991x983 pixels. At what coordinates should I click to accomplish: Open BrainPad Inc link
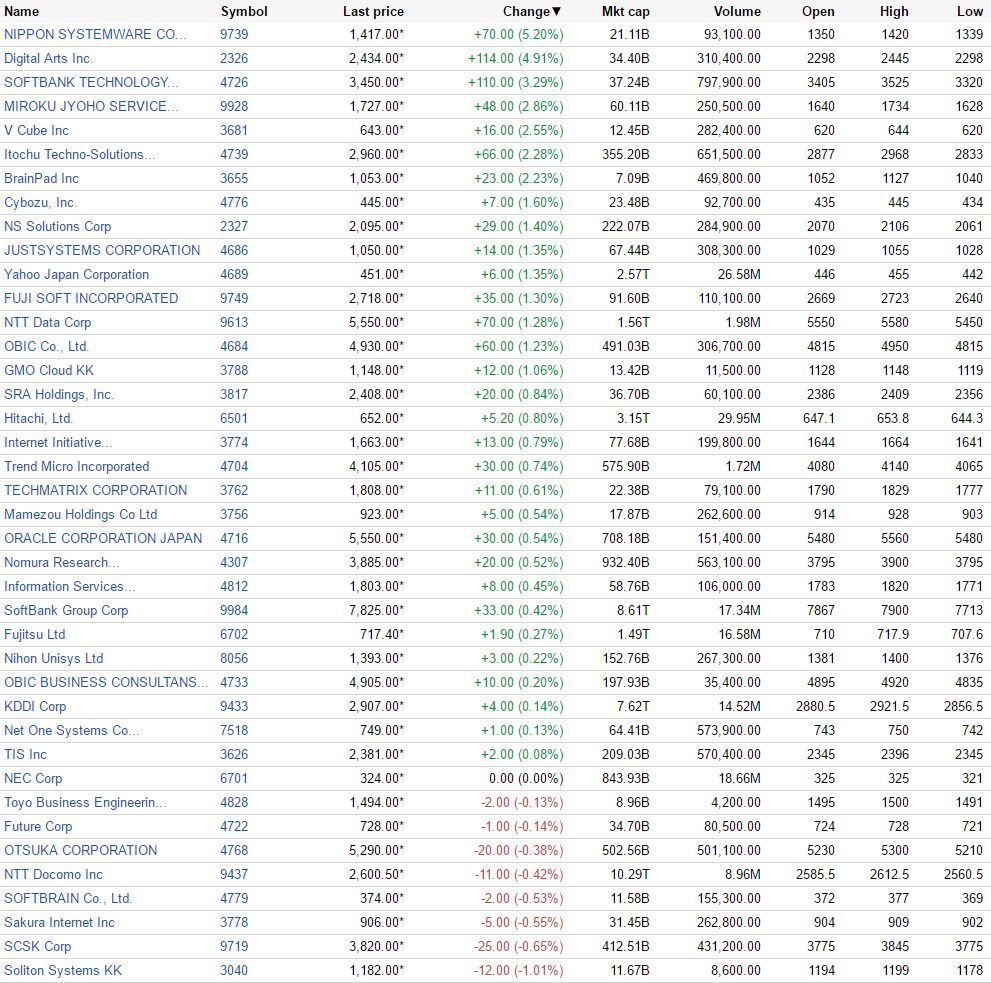[x=41, y=178]
